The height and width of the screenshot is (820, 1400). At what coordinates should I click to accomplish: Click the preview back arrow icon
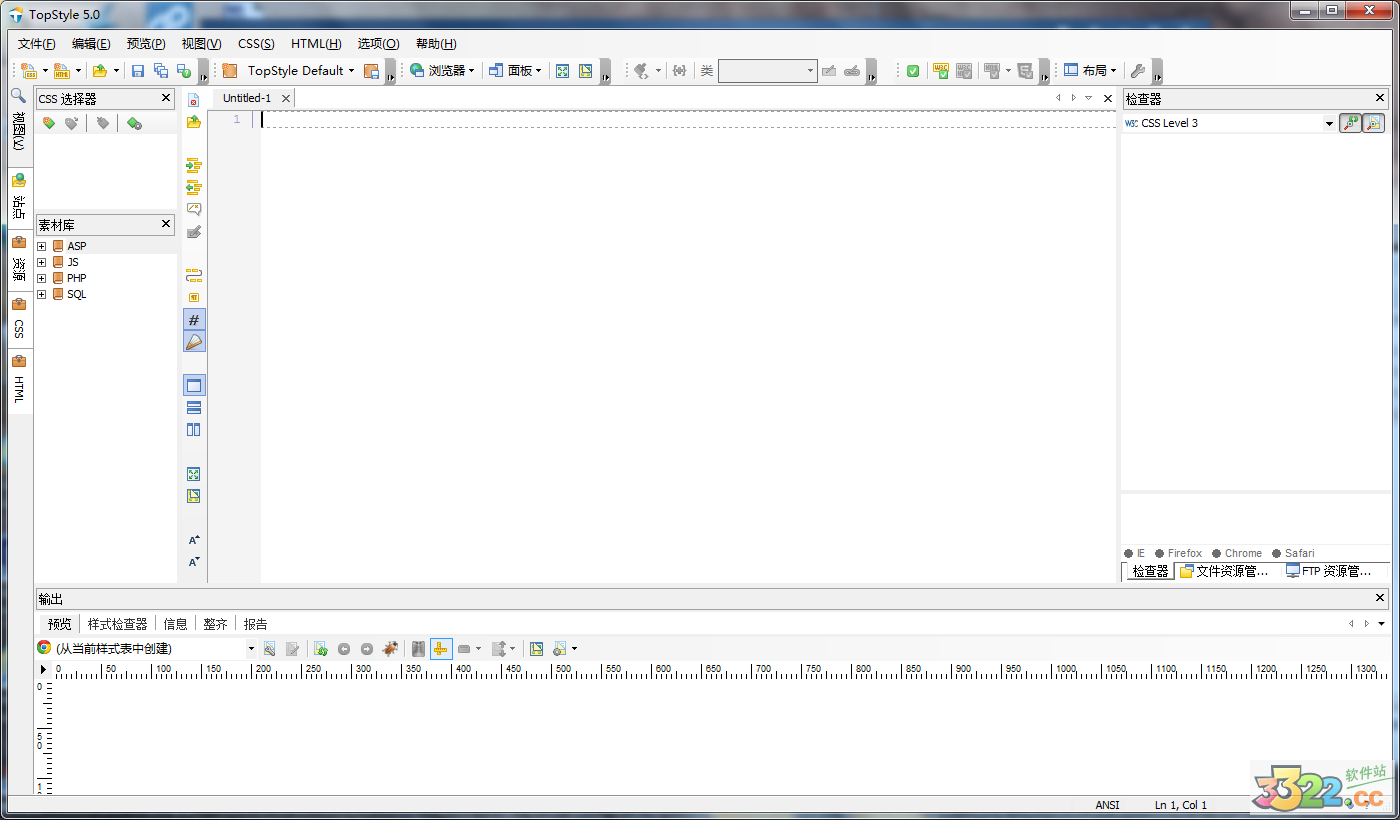[x=344, y=649]
